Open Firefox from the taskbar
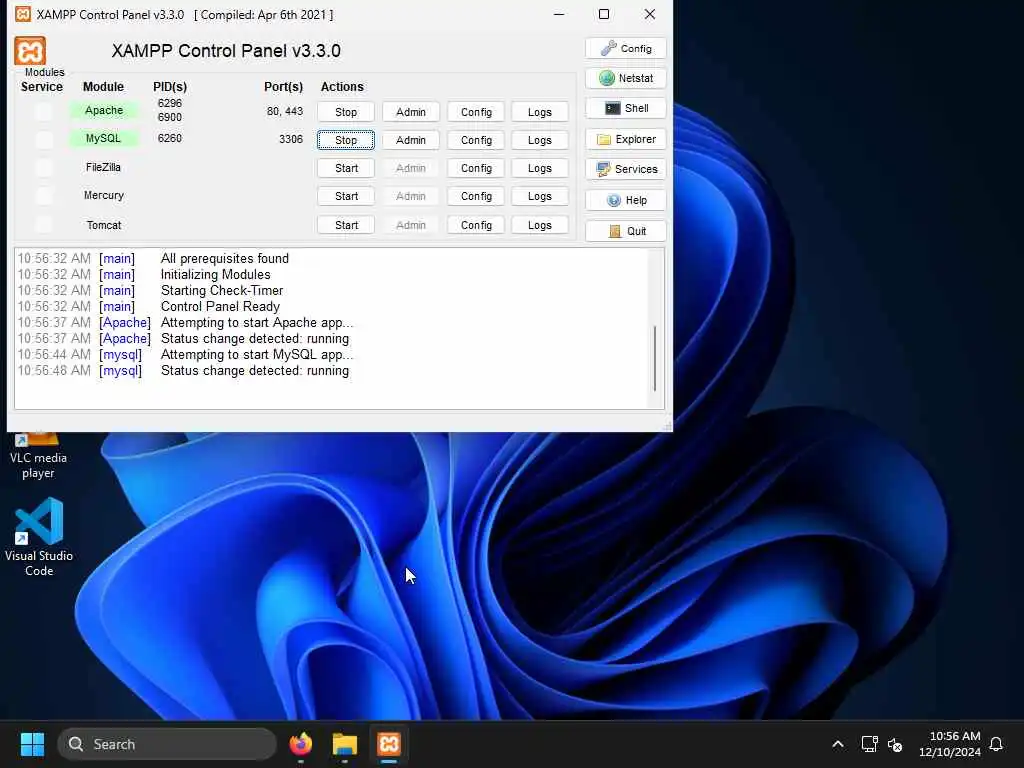Viewport: 1024px width, 768px height. tap(300, 744)
